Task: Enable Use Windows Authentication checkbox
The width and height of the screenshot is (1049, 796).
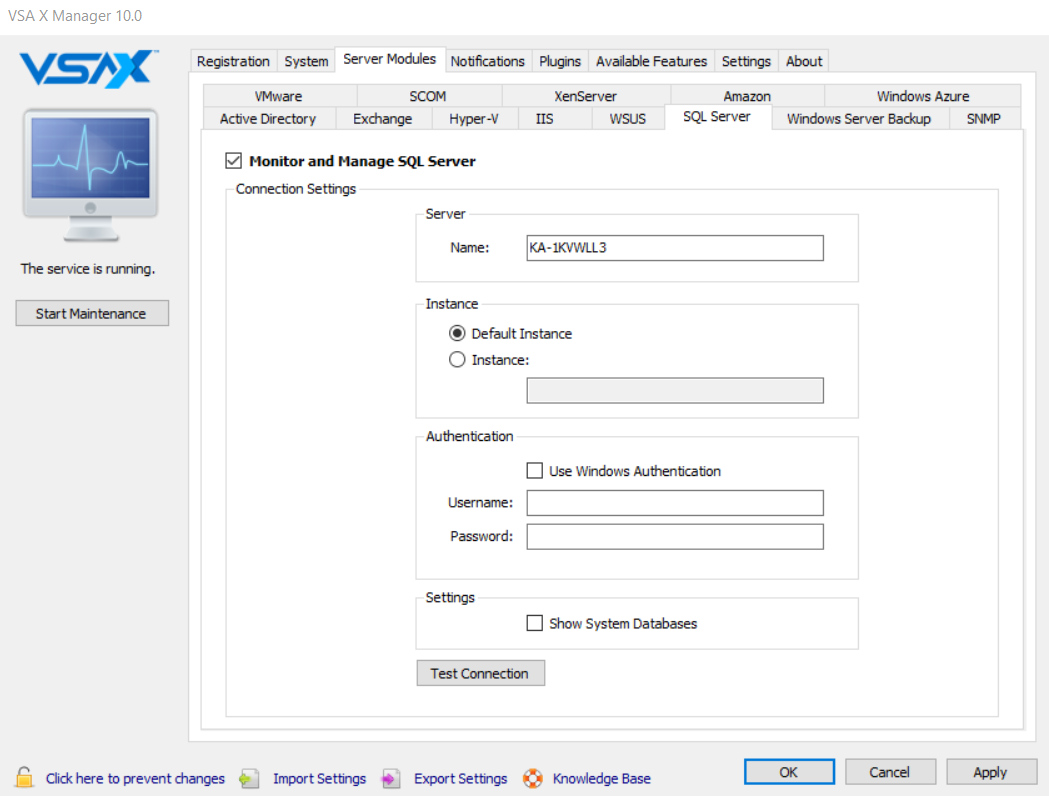Action: click(535, 471)
